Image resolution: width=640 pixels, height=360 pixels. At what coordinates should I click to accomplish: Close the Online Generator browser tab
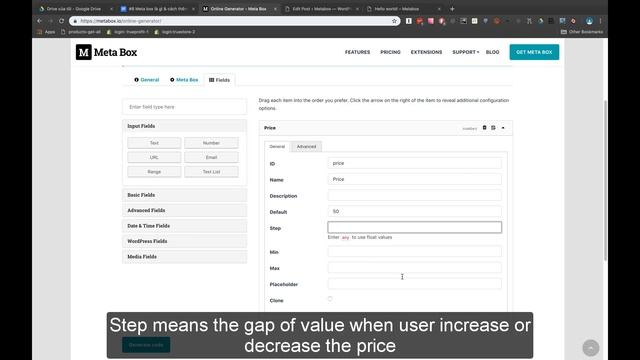(x=275, y=9)
